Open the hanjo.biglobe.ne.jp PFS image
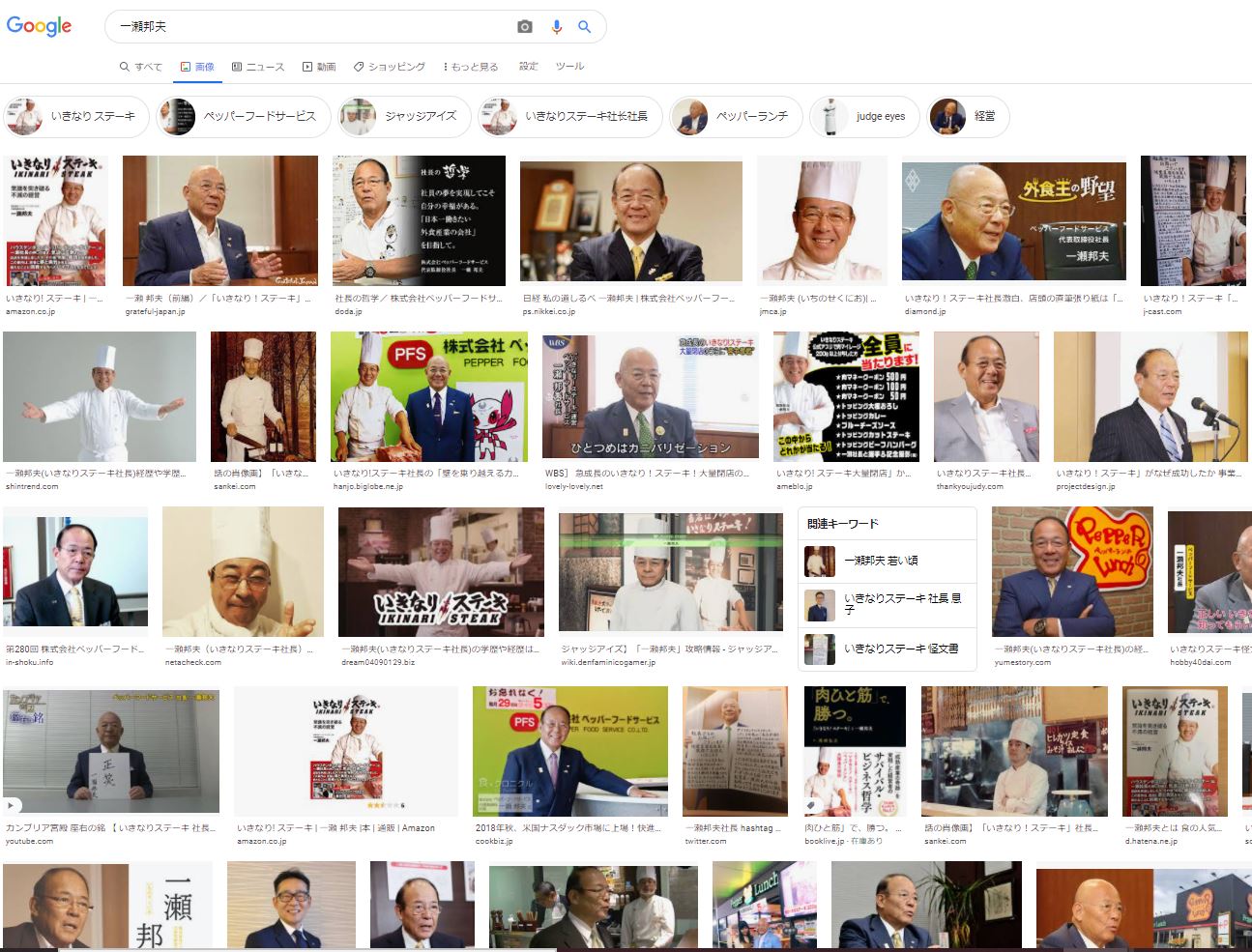 click(429, 396)
